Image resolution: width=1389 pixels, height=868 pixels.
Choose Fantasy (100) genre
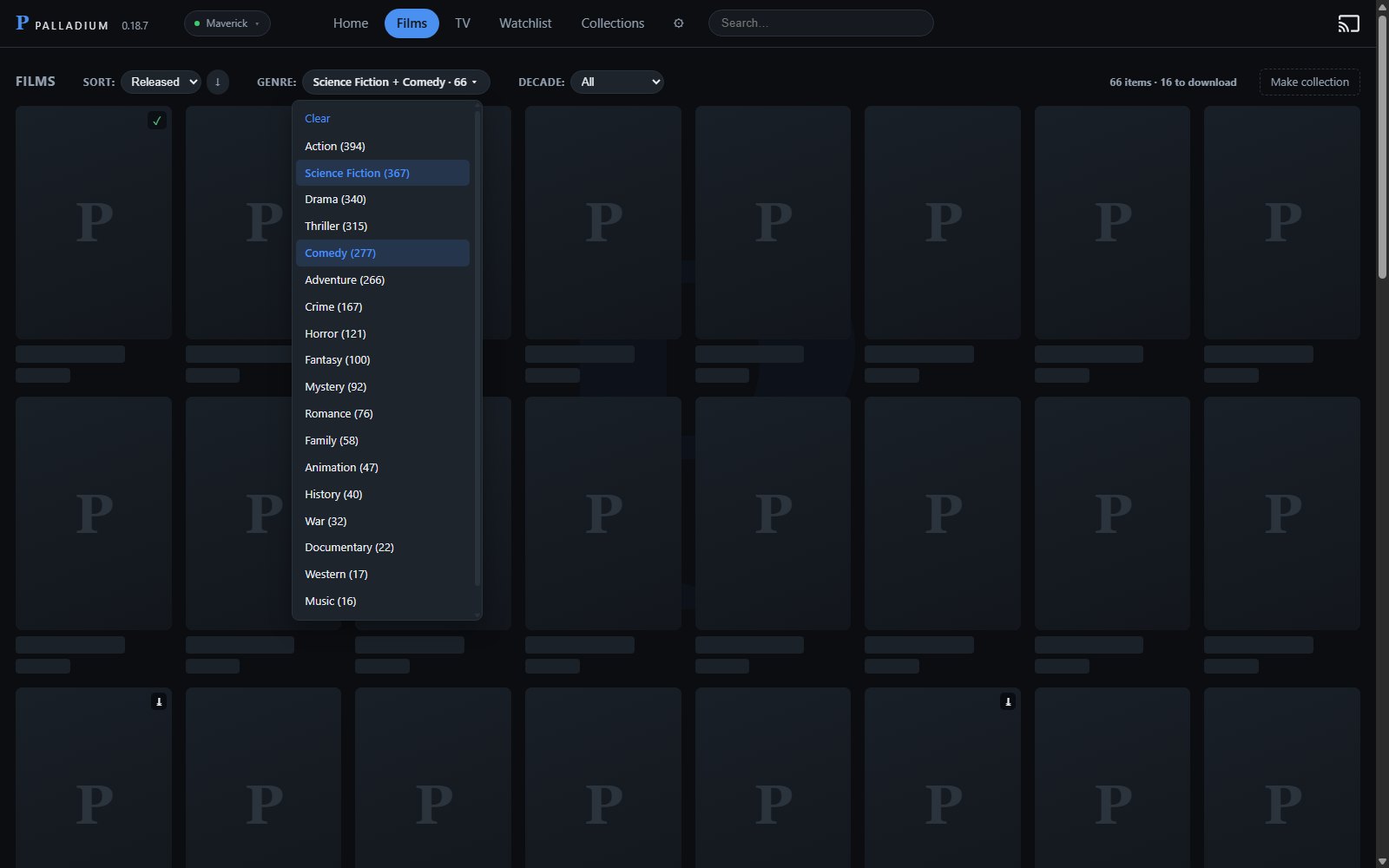coord(383,359)
